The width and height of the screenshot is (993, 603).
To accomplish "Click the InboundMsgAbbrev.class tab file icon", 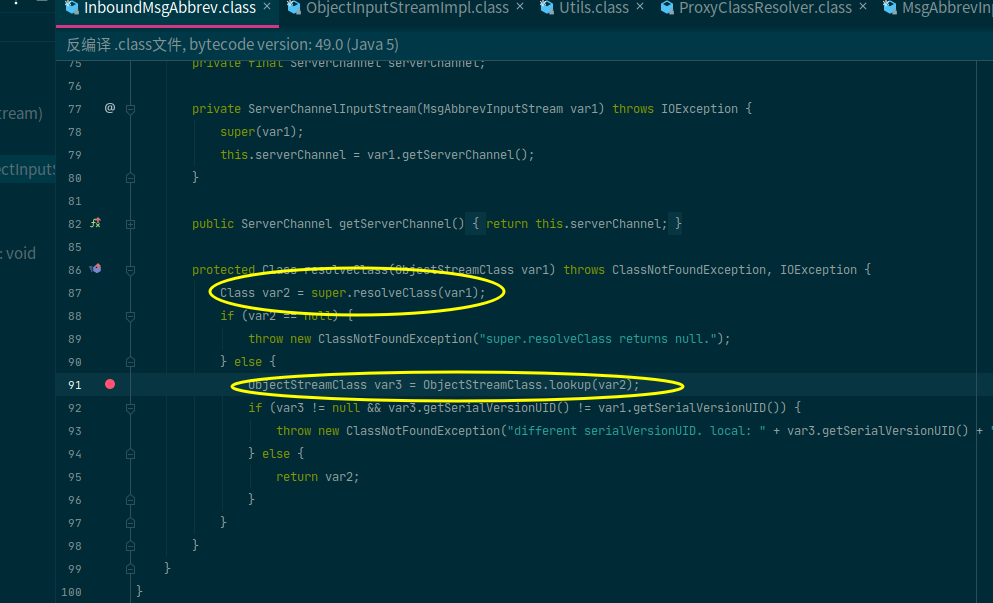I will tap(72, 8).
